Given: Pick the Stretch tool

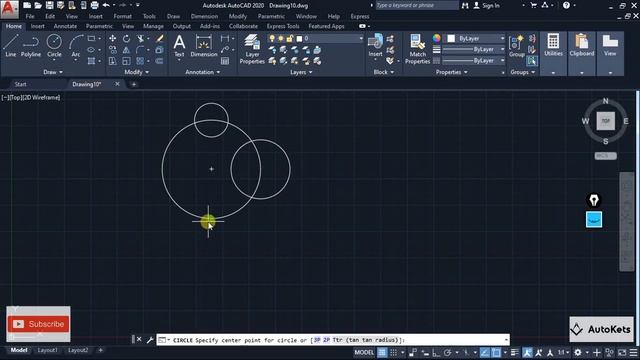Looking at the screenshot, I should tap(112, 61).
